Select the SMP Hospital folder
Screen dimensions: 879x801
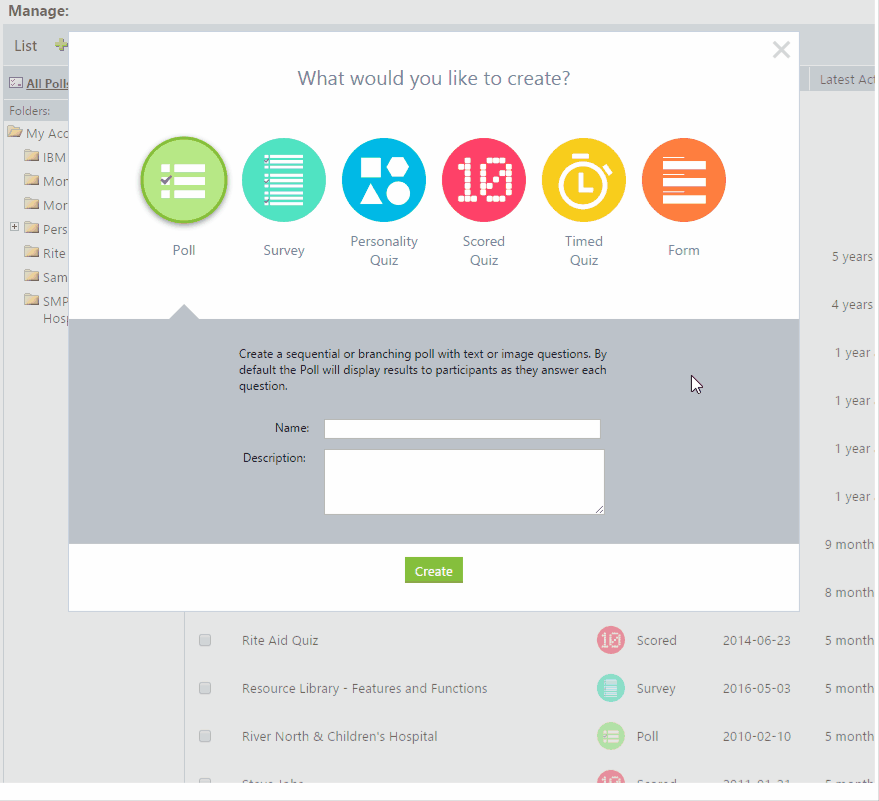point(55,309)
